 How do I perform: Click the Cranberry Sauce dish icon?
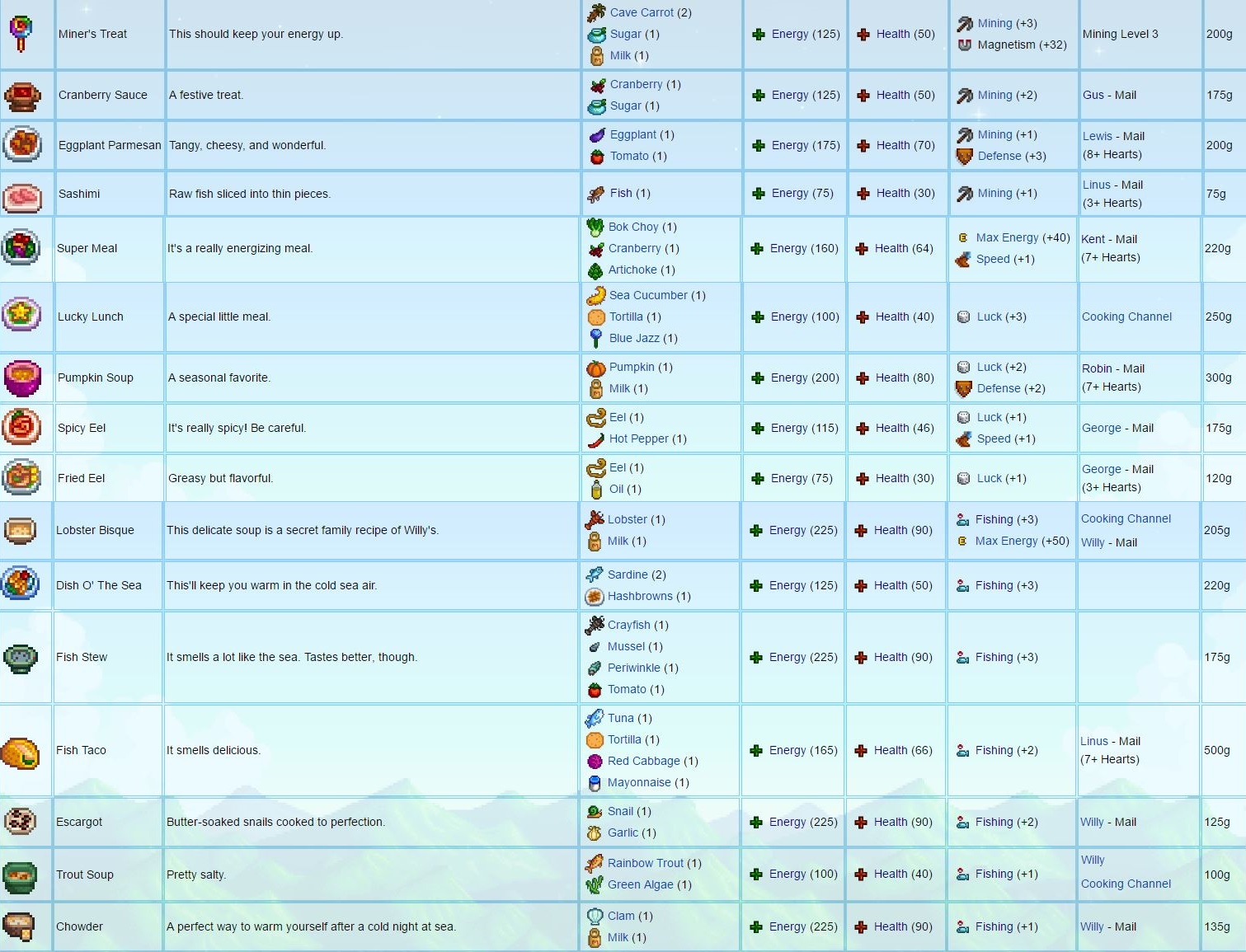pos(21,96)
